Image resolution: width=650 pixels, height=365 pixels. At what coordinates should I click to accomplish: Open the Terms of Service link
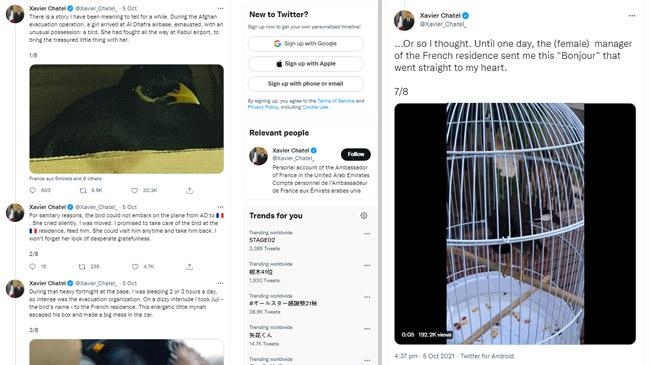click(336, 101)
